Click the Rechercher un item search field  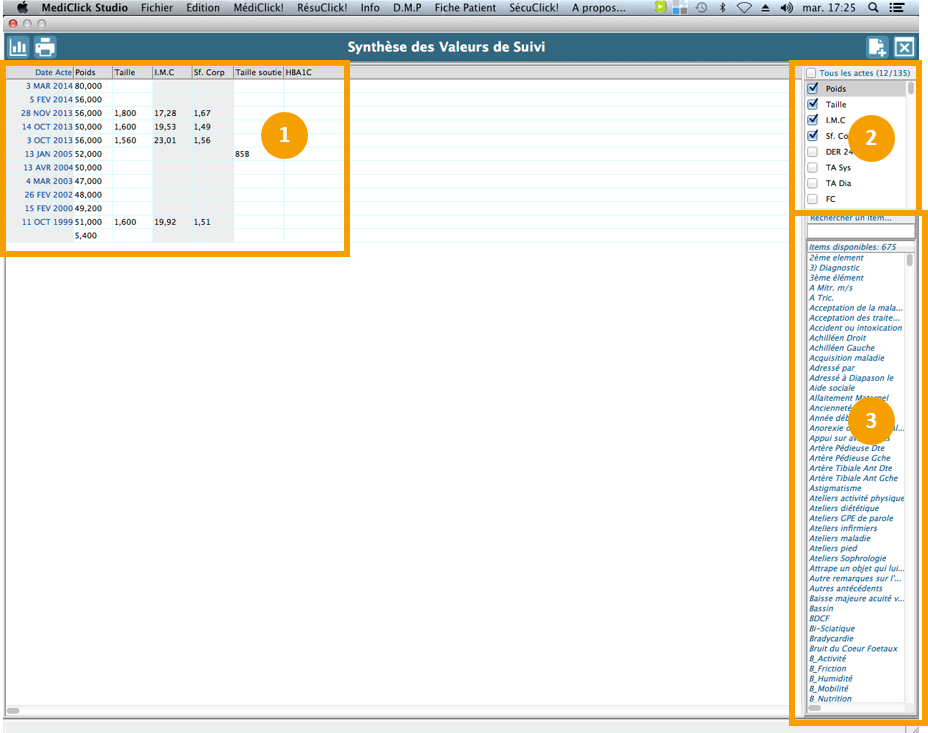pos(859,232)
